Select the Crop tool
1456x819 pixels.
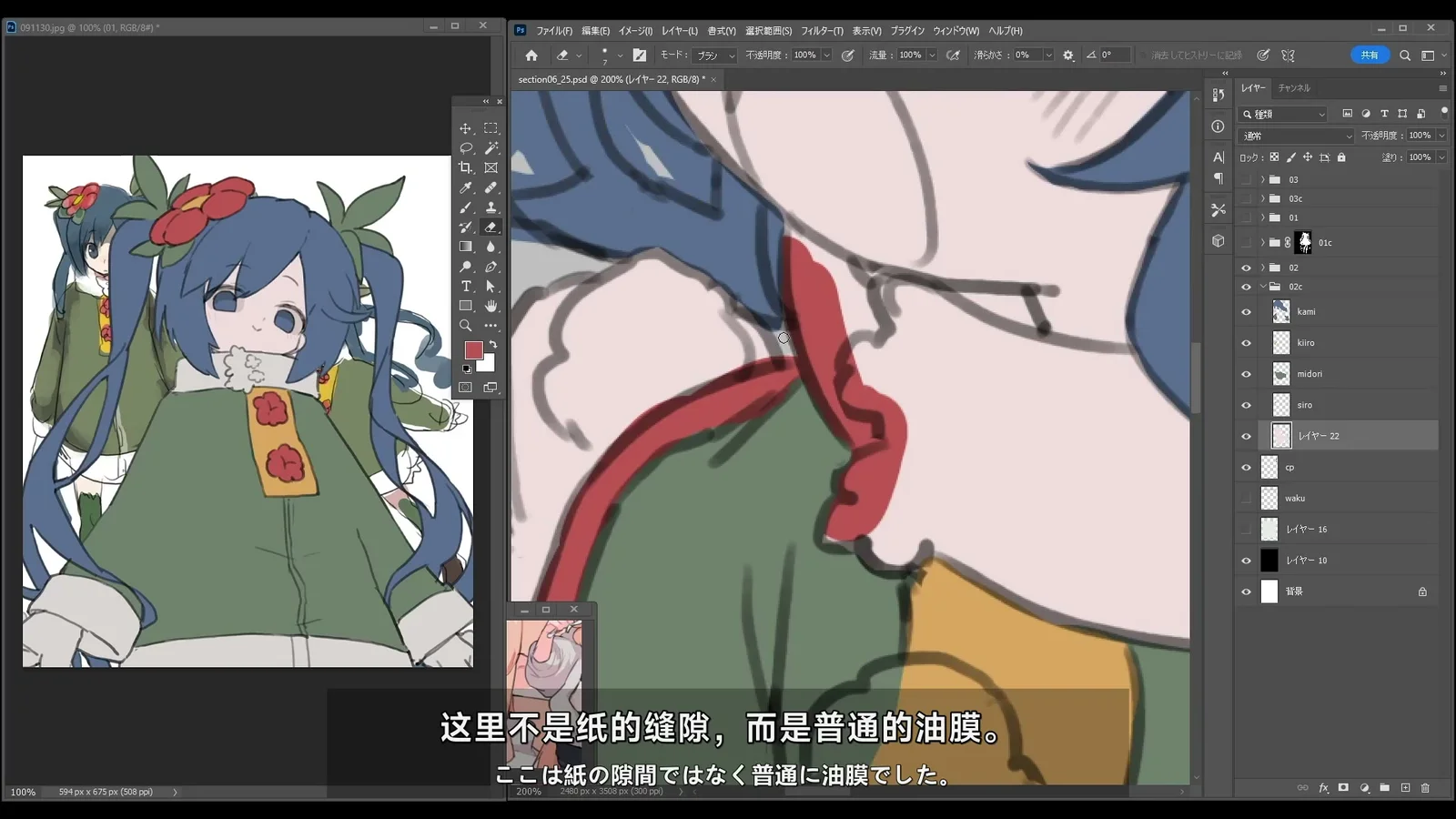(466, 167)
